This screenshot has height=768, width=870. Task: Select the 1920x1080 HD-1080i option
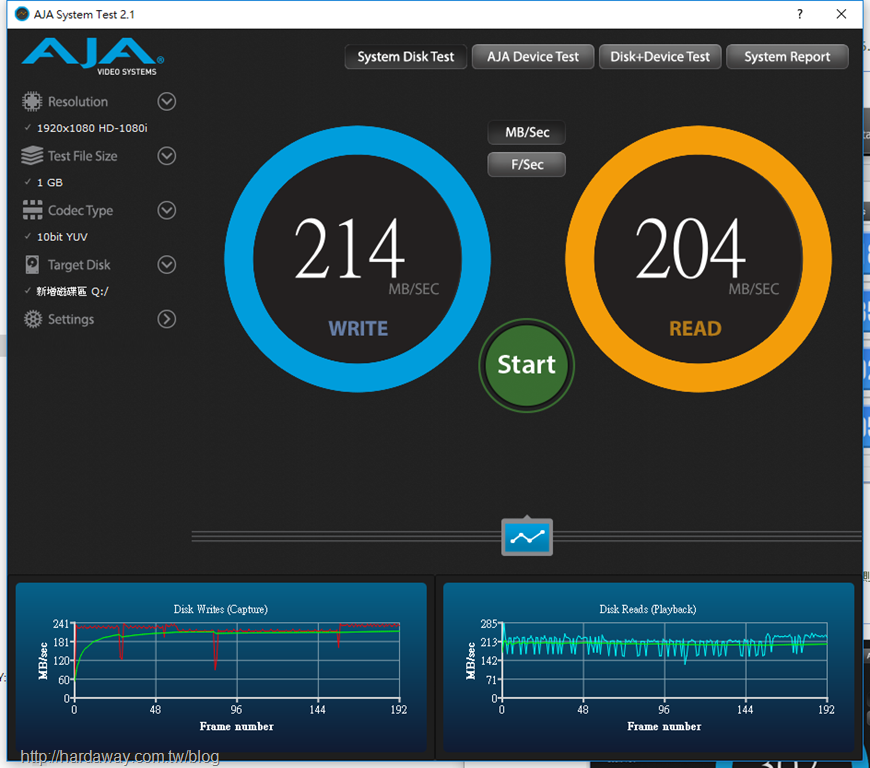pyautogui.click(x=92, y=128)
